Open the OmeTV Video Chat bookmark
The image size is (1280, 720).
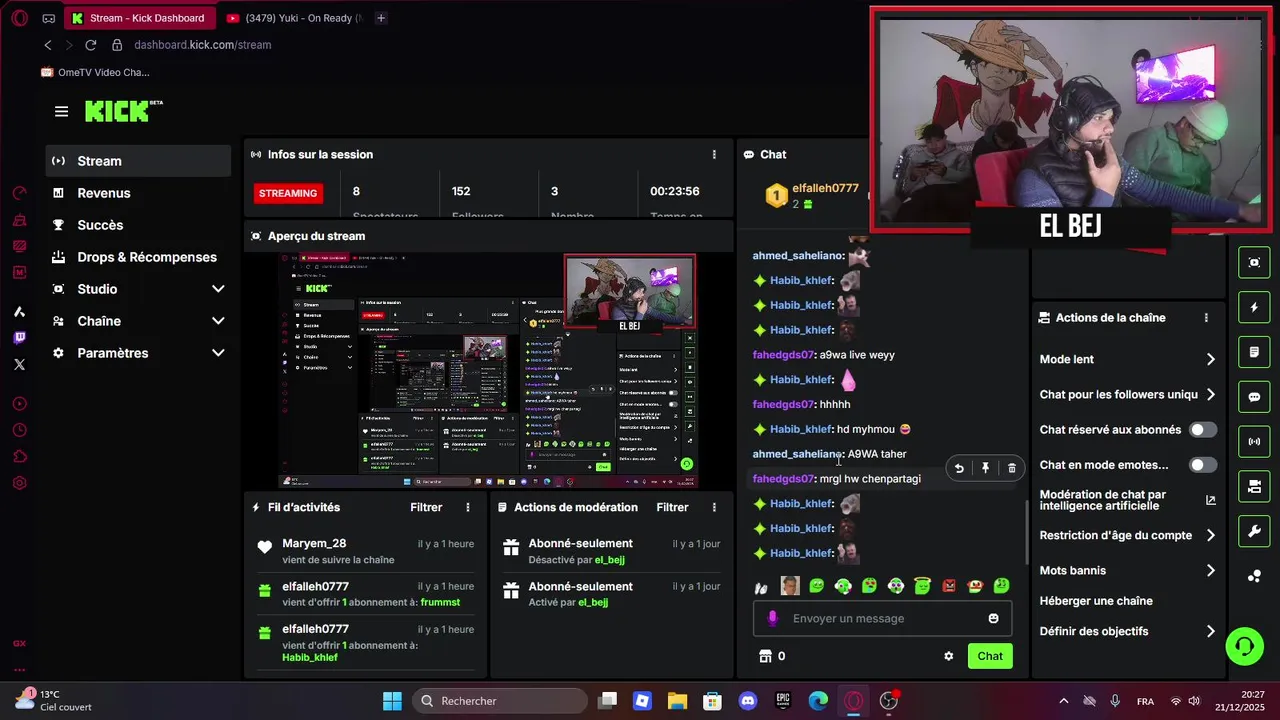(x=95, y=72)
